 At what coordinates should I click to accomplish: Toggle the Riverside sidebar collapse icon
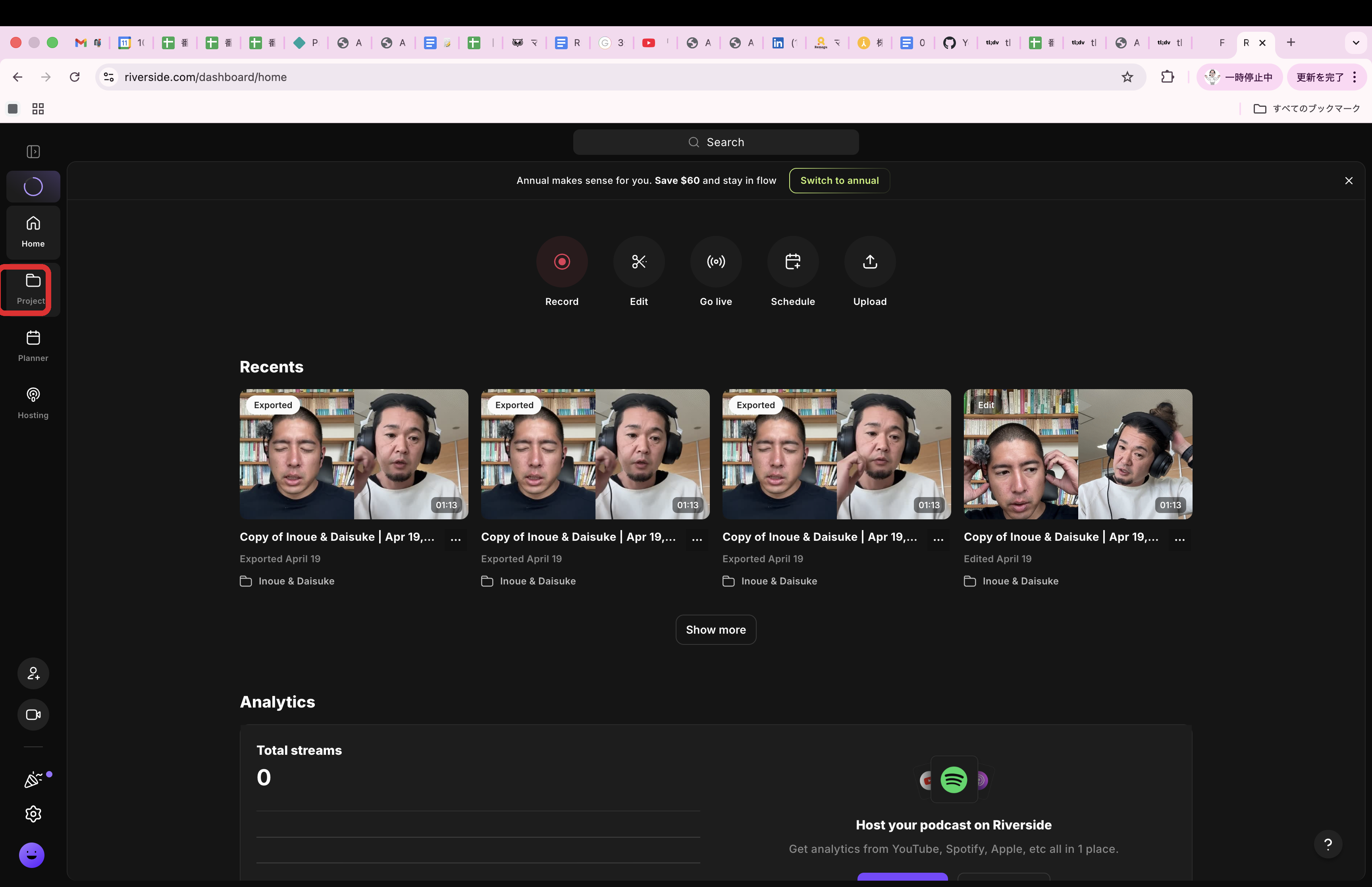[33, 152]
